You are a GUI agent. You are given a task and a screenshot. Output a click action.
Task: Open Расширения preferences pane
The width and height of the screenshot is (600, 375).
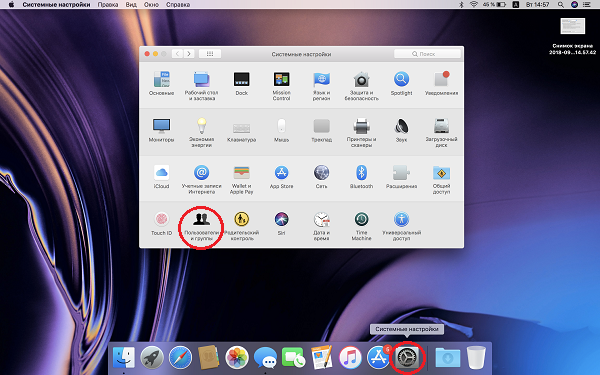click(401, 177)
